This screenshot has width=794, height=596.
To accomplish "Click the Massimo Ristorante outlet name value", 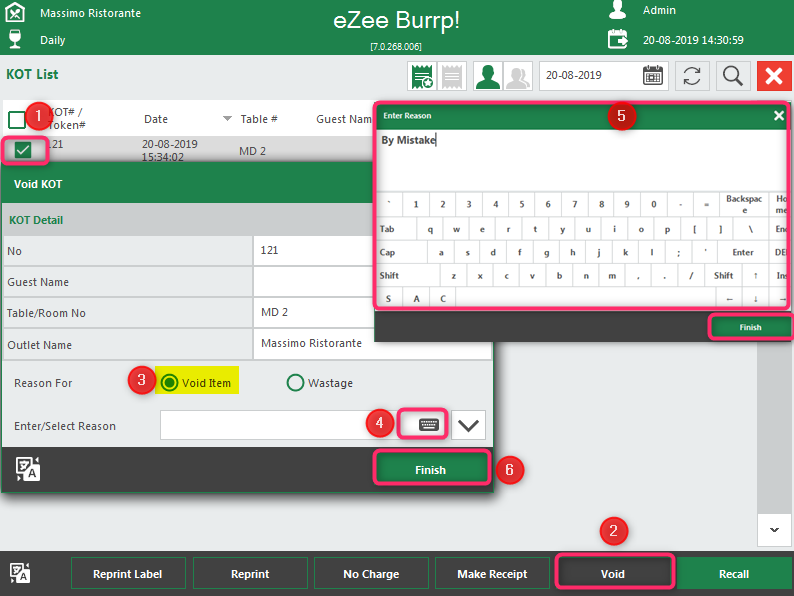I will coord(311,343).
